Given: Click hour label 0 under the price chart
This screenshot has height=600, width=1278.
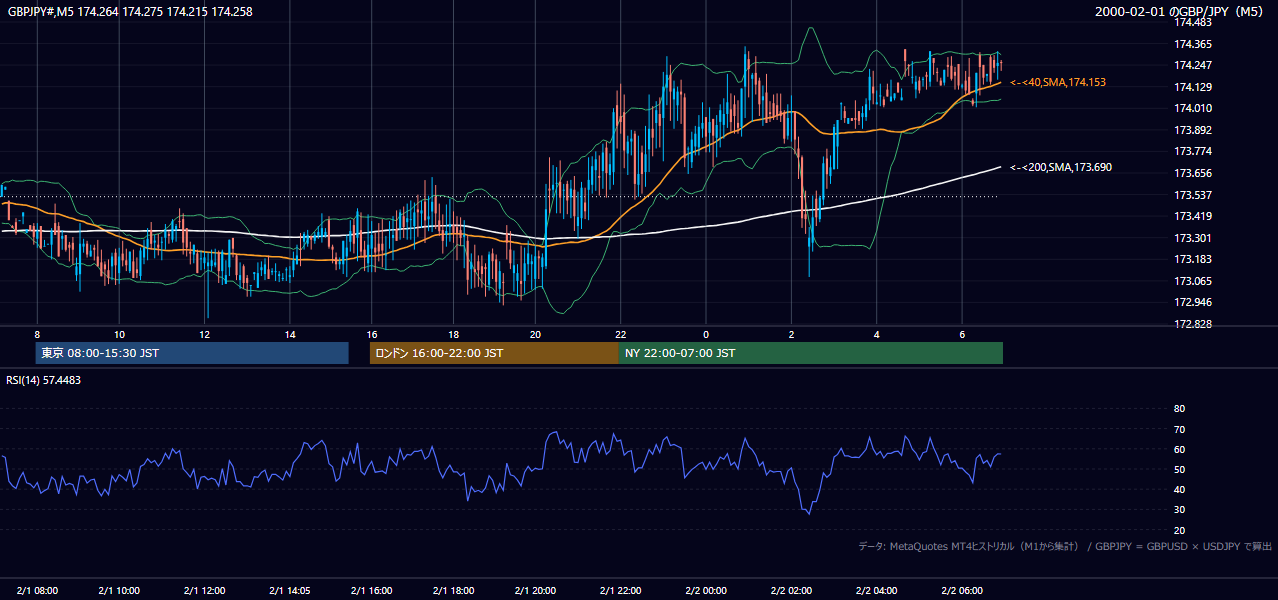Looking at the screenshot, I should click(706, 334).
